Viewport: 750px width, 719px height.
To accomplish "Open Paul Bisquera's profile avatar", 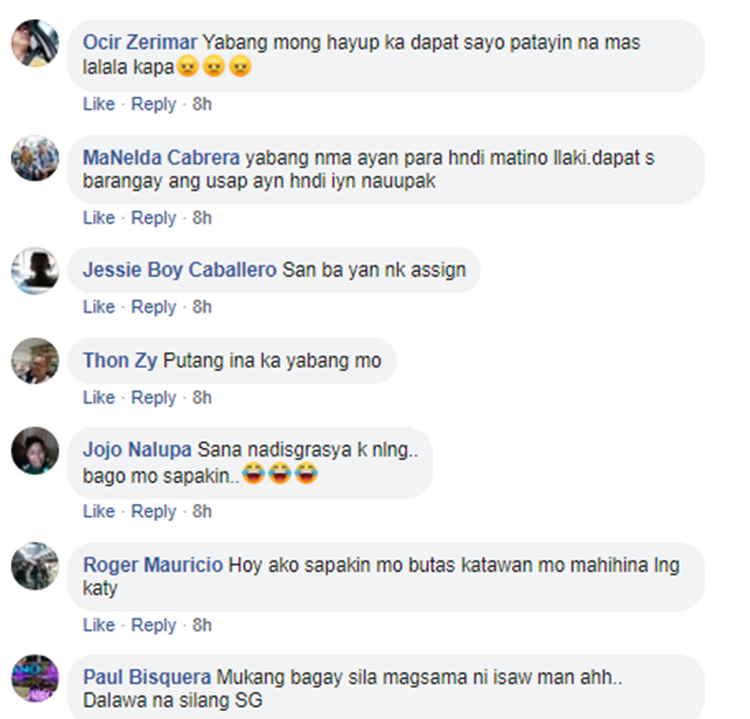I will click(35, 678).
